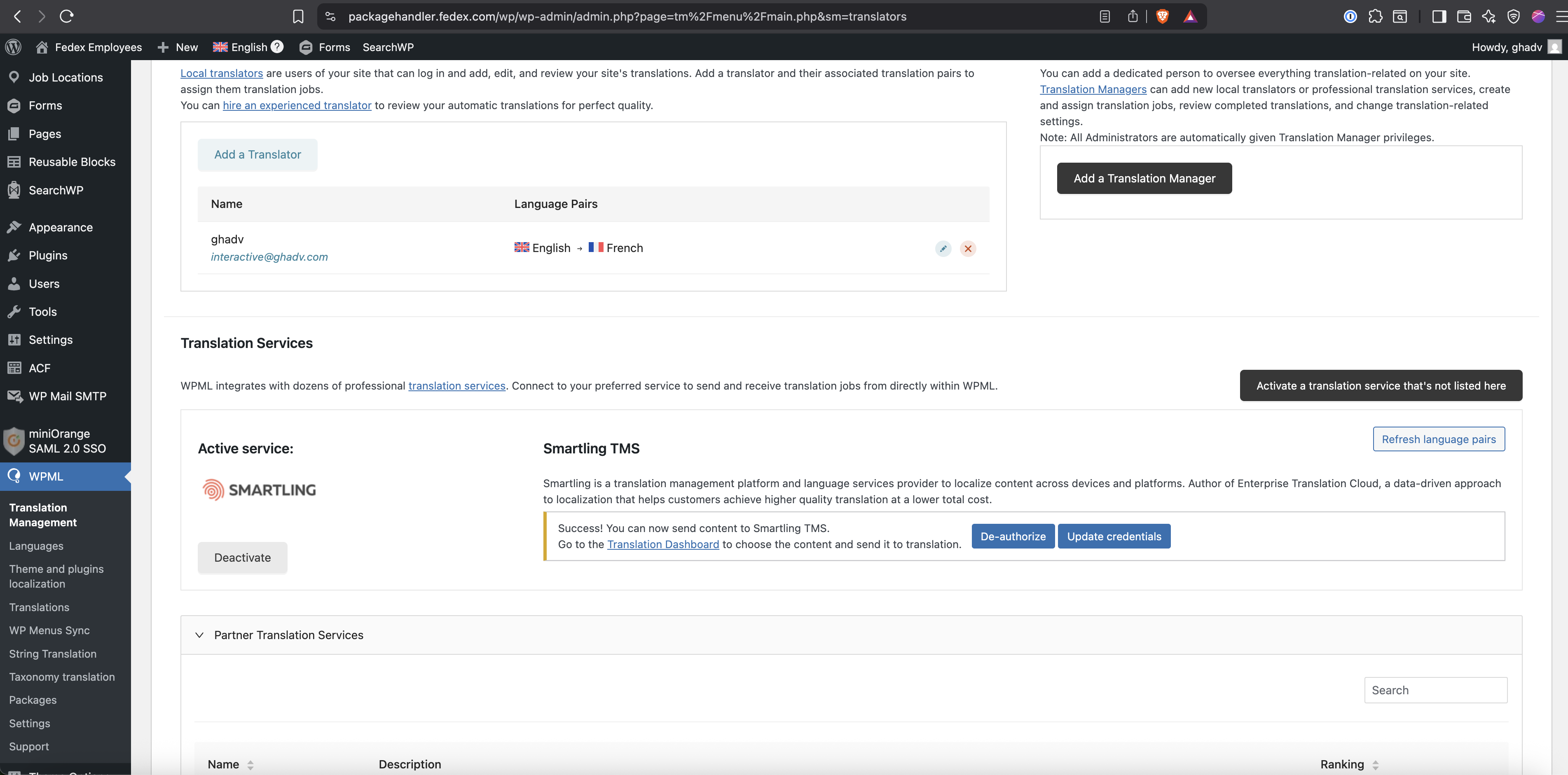Open Brave Shields lion icon
The width and height of the screenshot is (1568, 775).
point(1162,16)
